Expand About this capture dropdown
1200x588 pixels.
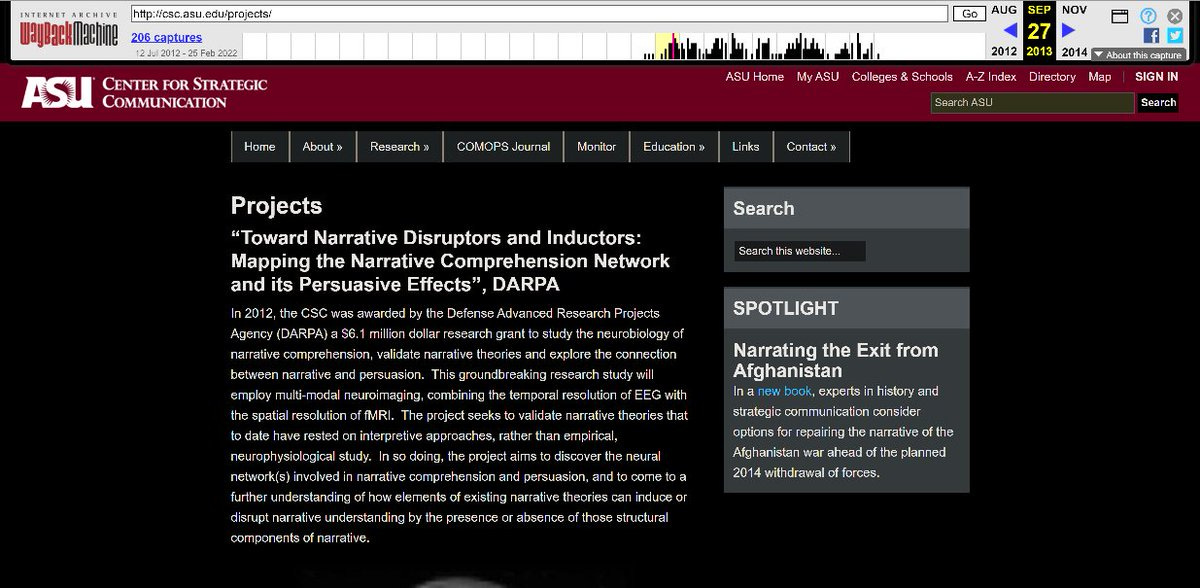coord(1138,55)
